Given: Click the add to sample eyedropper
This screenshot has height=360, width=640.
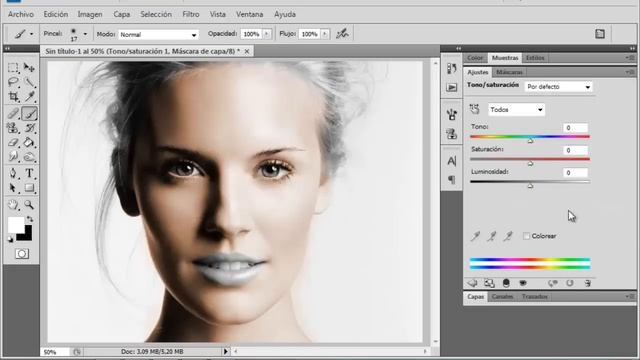Looking at the screenshot, I should 492,236.
